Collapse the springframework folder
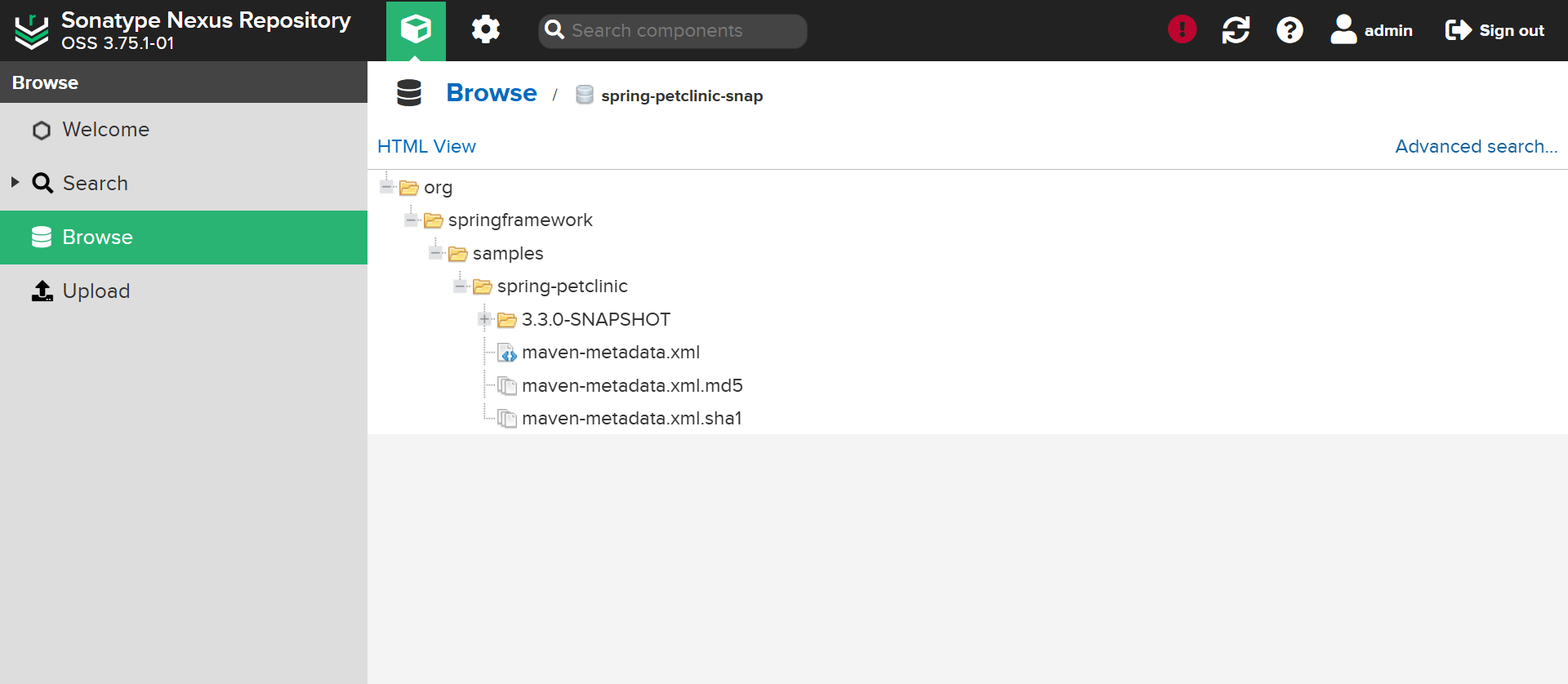This screenshot has width=1568, height=684. click(x=412, y=220)
